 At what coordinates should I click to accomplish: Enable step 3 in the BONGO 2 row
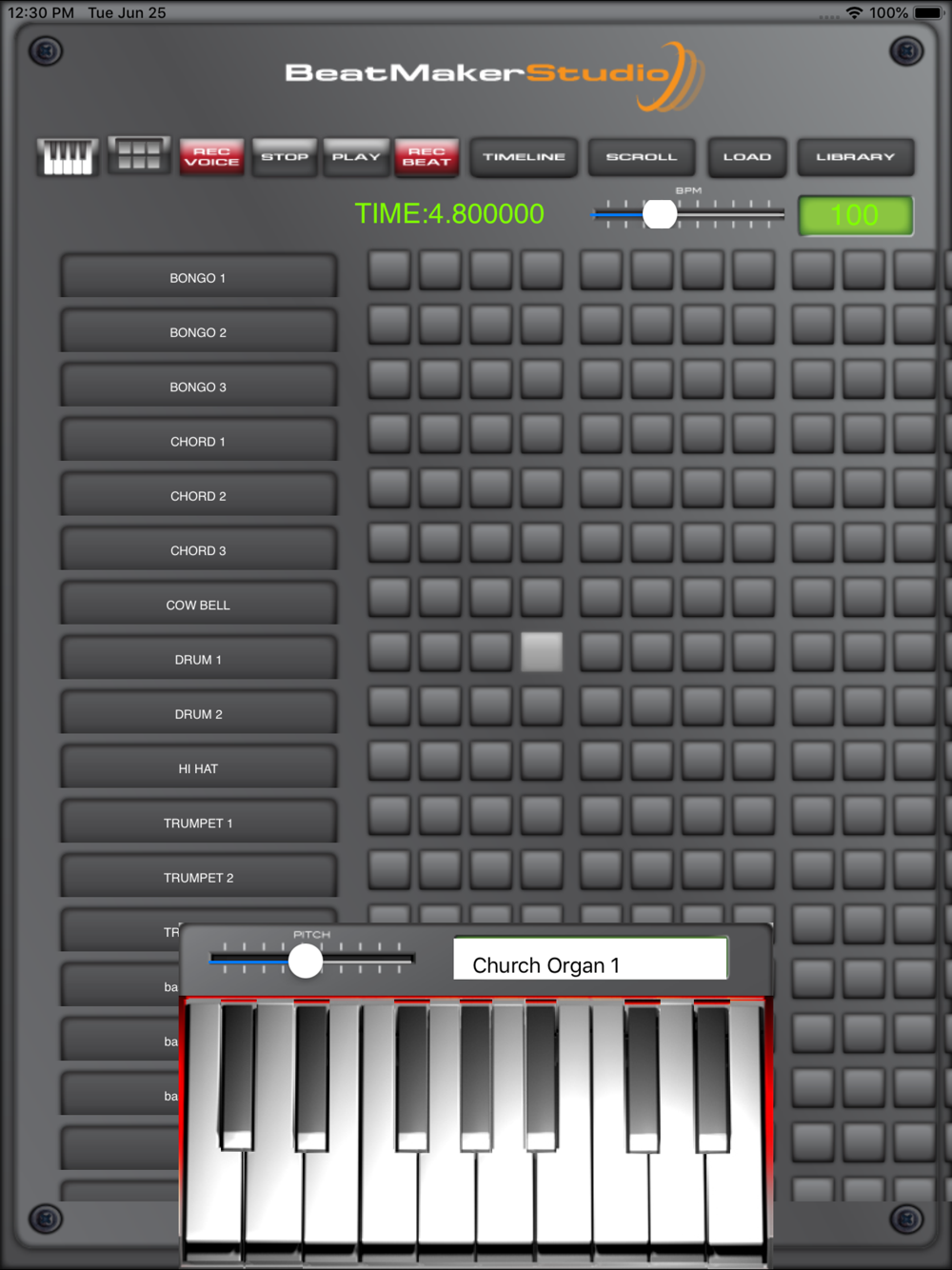(490, 325)
